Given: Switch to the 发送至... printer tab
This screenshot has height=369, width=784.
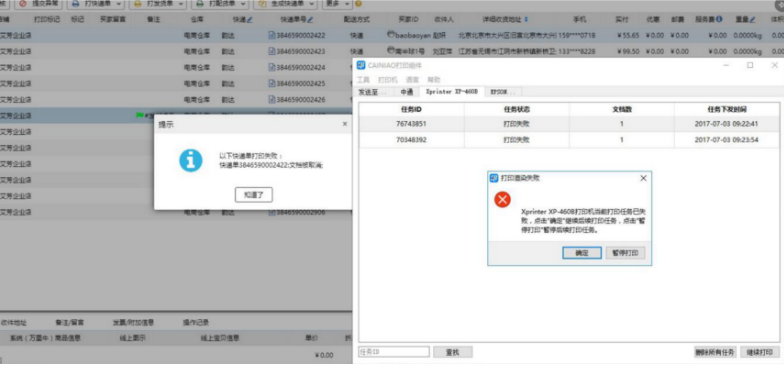Looking at the screenshot, I should click(373, 92).
